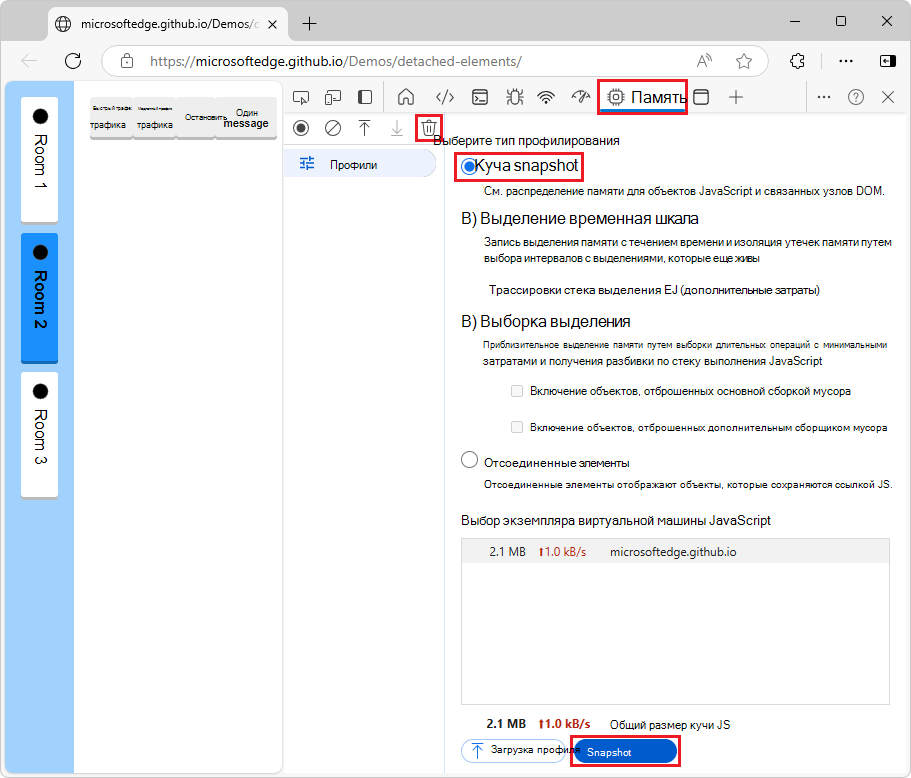Toggle the browser sidebar icon
The image size is (911, 778).
coord(888,61)
